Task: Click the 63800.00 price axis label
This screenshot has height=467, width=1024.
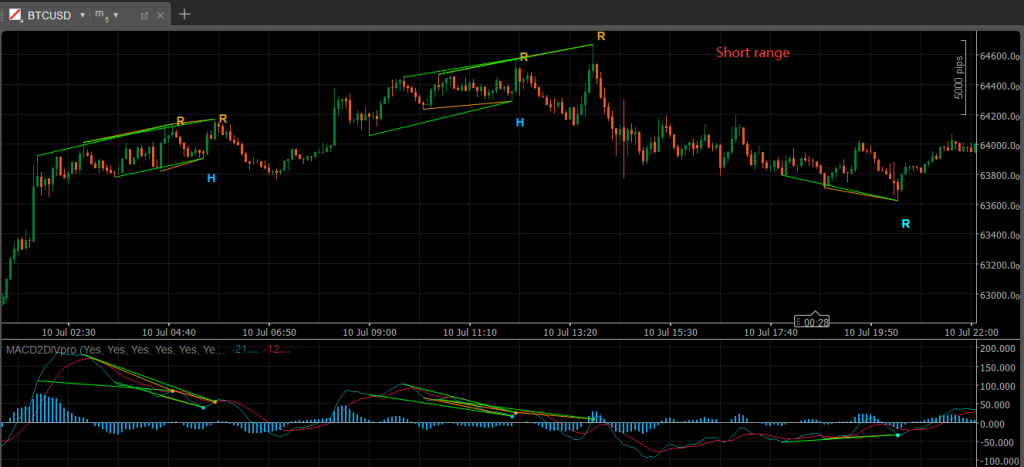Action: [1001, 176]
